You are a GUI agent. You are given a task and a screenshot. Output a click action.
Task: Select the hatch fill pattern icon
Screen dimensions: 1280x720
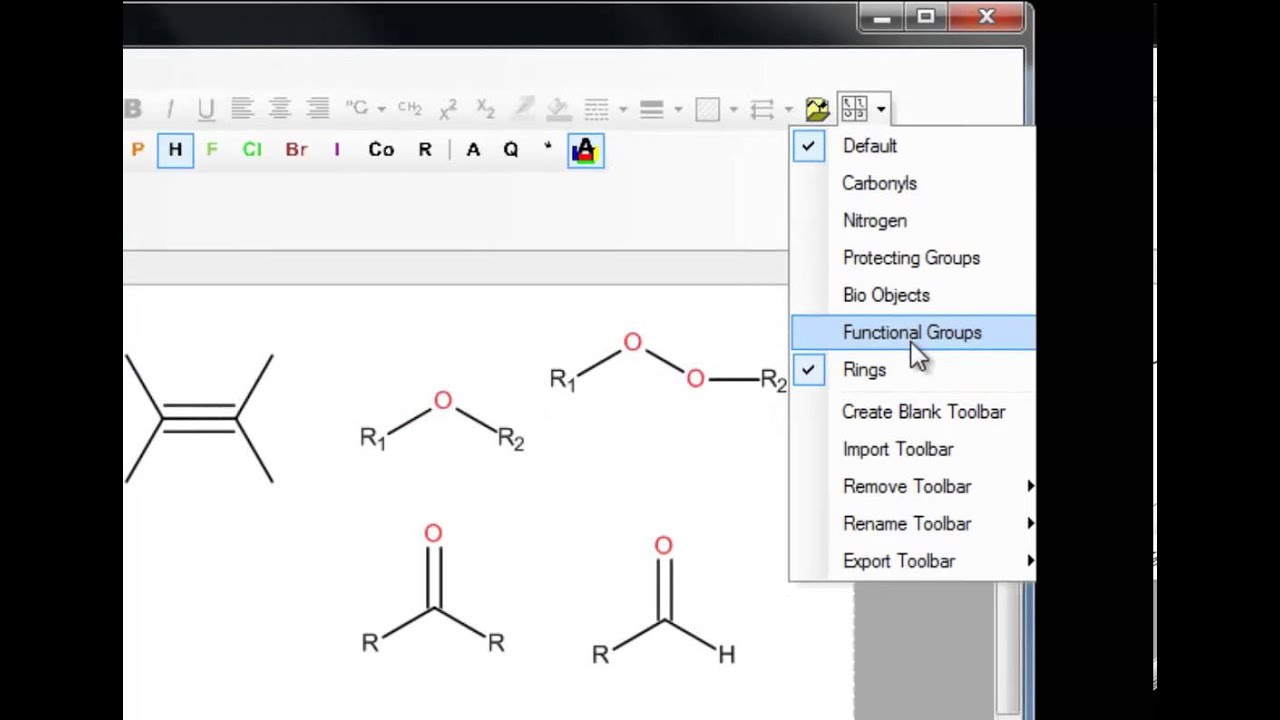(x=707, y=108)
